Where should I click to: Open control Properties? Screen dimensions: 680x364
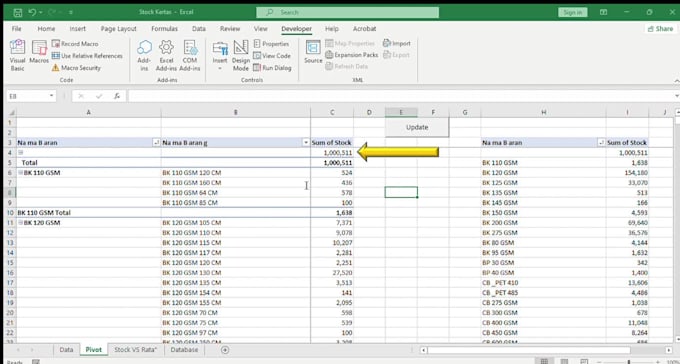(x=271, y=44)
